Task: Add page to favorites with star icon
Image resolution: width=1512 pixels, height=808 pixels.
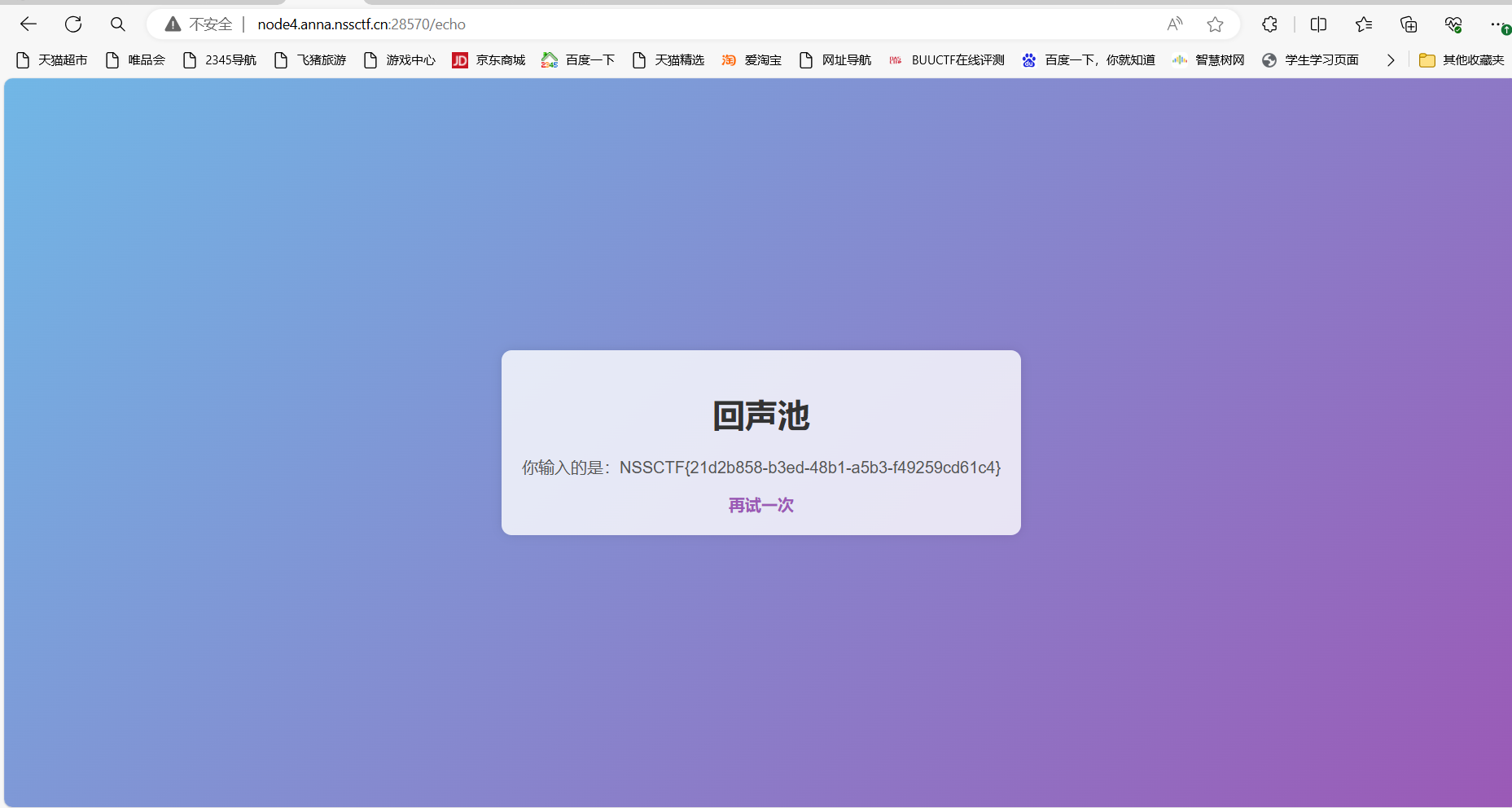Action: [1215, 24]
